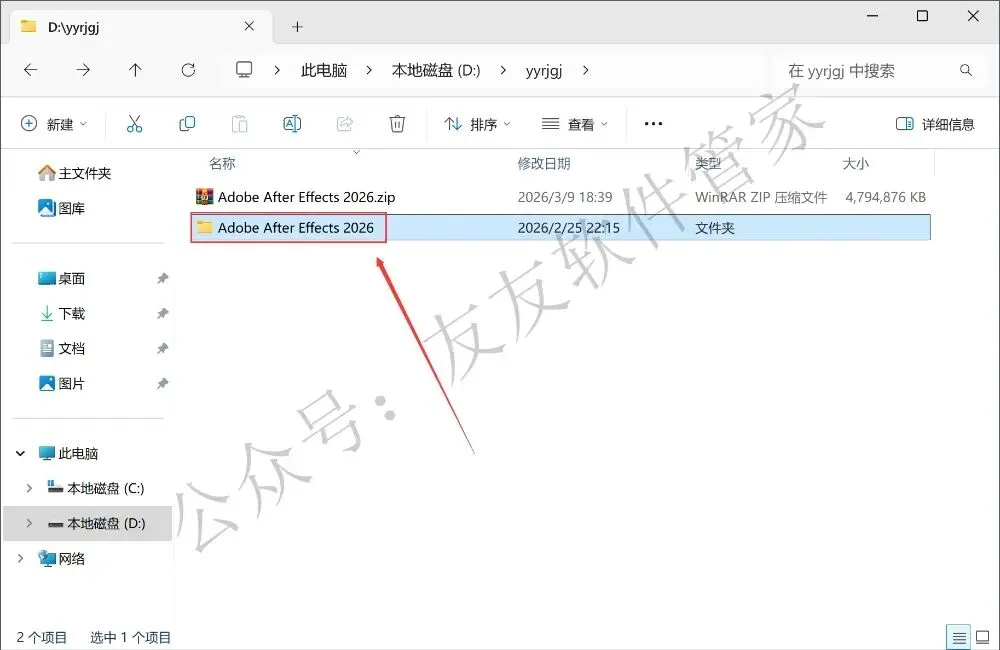
Task: Click the date 2026/2/25 22:15
Action: click(x=569, y=228)
